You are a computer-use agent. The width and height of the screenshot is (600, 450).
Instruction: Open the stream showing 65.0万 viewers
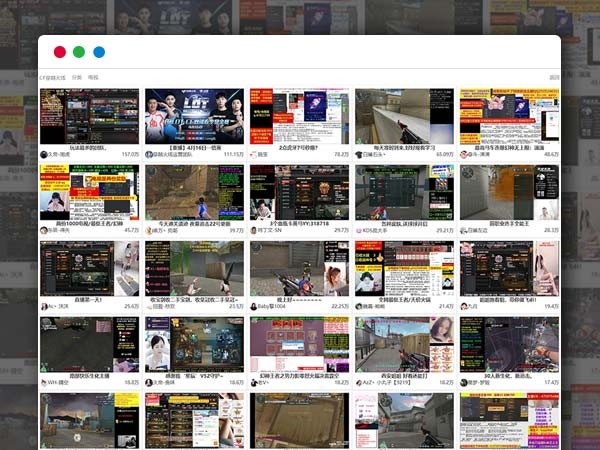pyautogui.click(x=404, y=116)
